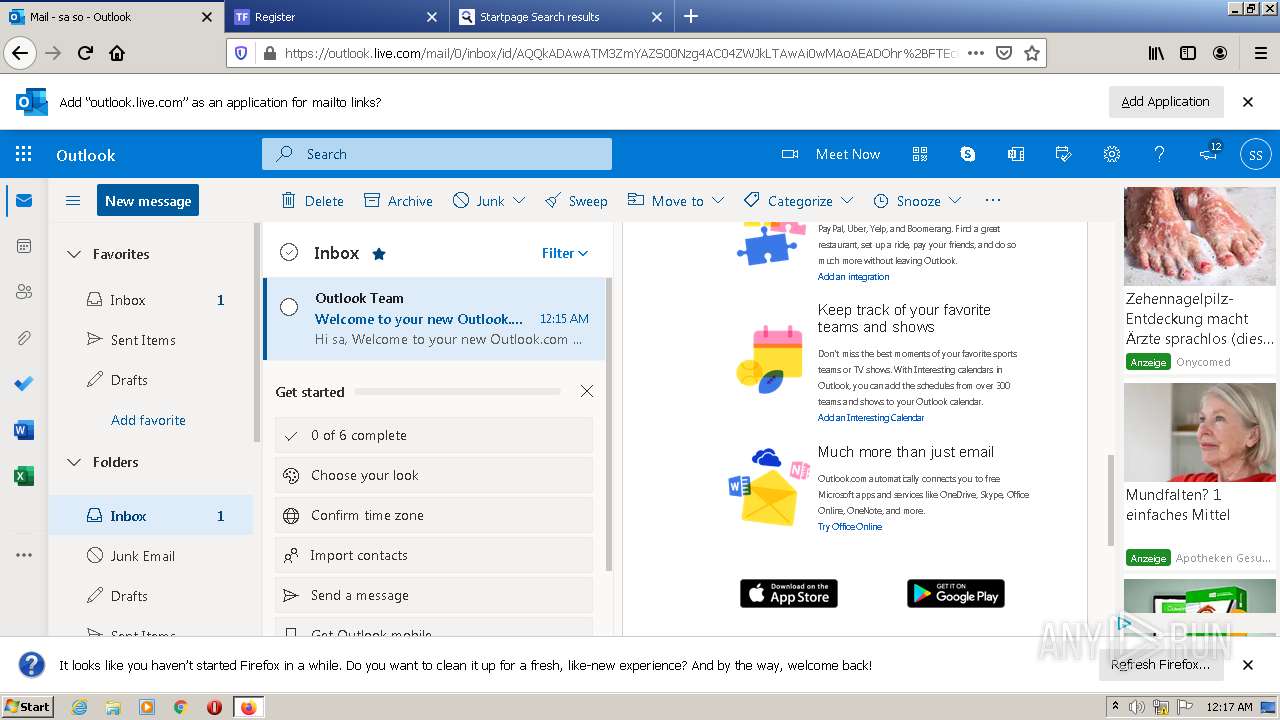This screenshot has width=1280, height=720.
Task: Close the Get started panel
Action: pos(587,391)
